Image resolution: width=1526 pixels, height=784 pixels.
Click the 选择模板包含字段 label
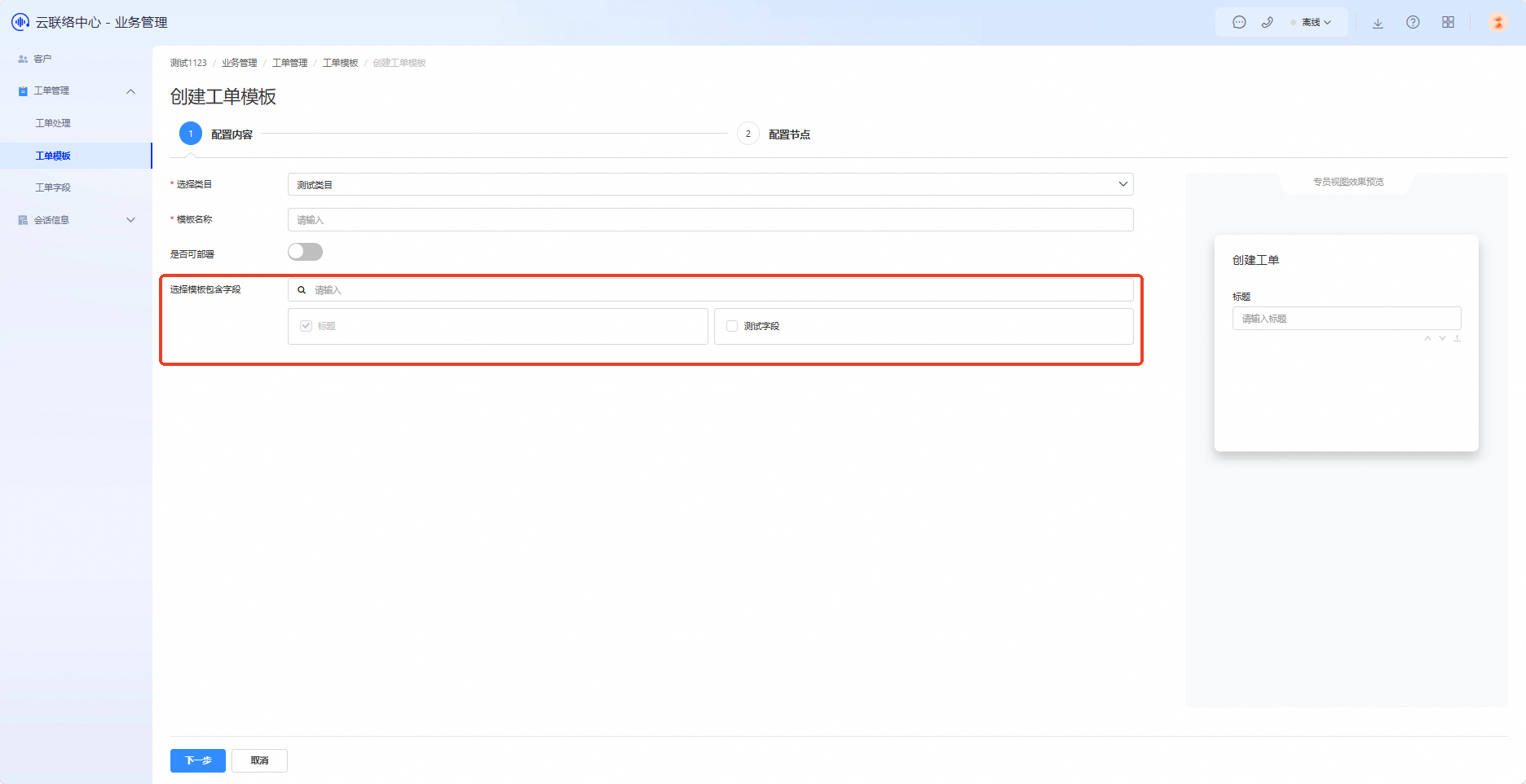pos(205,289)
